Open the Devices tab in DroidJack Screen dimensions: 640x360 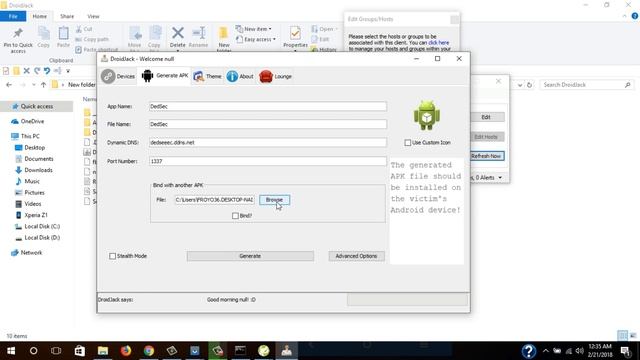pos(118,76)
